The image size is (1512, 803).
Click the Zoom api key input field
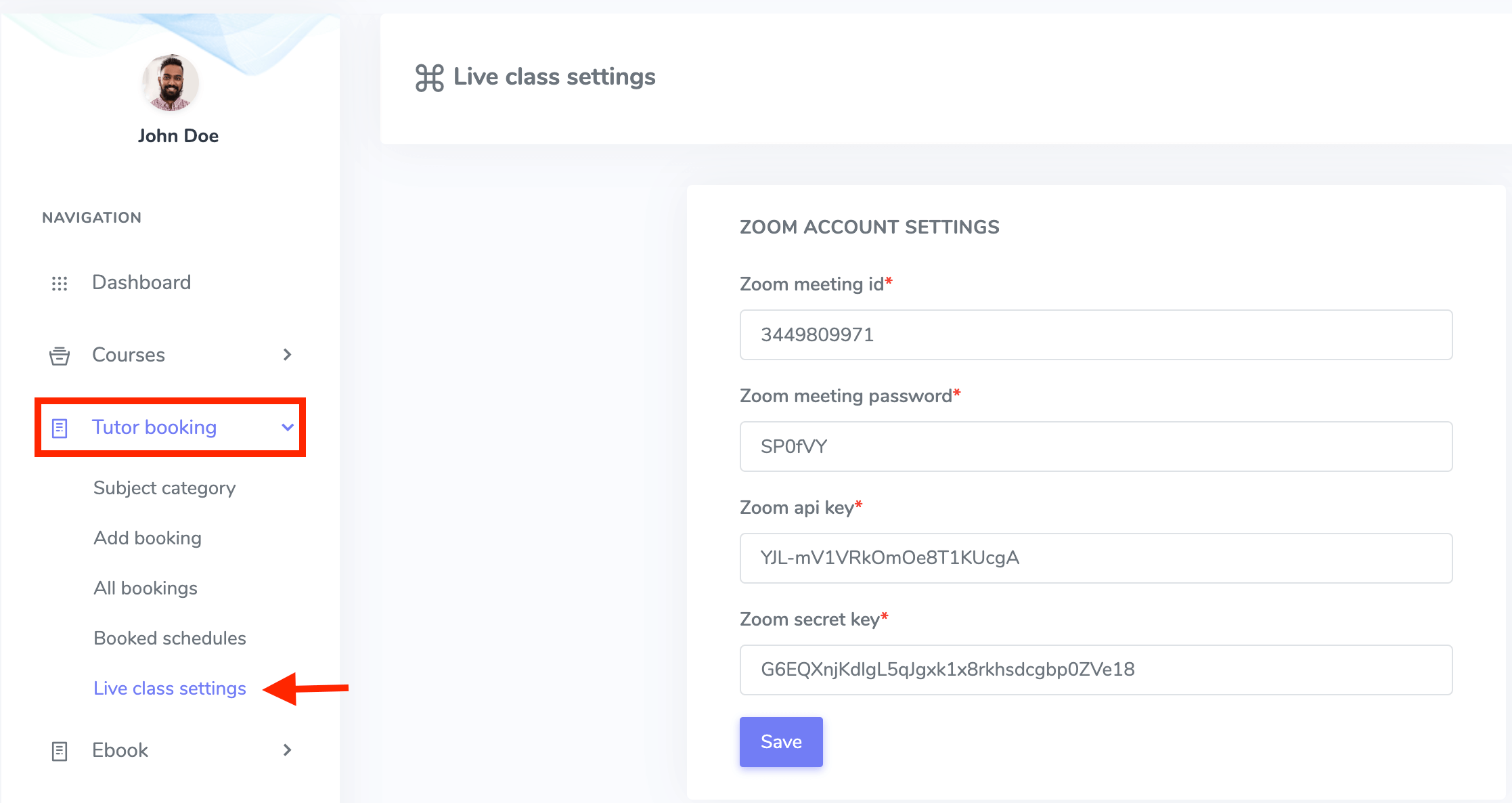(1096, 558)
